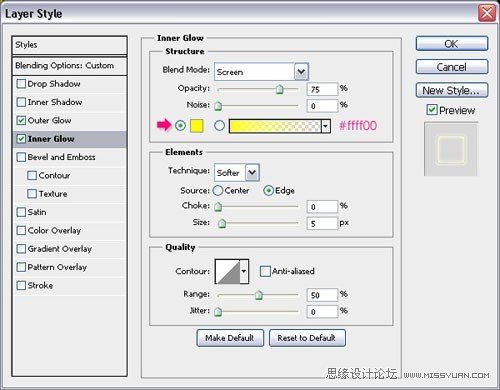Select the Drop Shadow style label
The image size is (500, 390).
tap(54, 84)
